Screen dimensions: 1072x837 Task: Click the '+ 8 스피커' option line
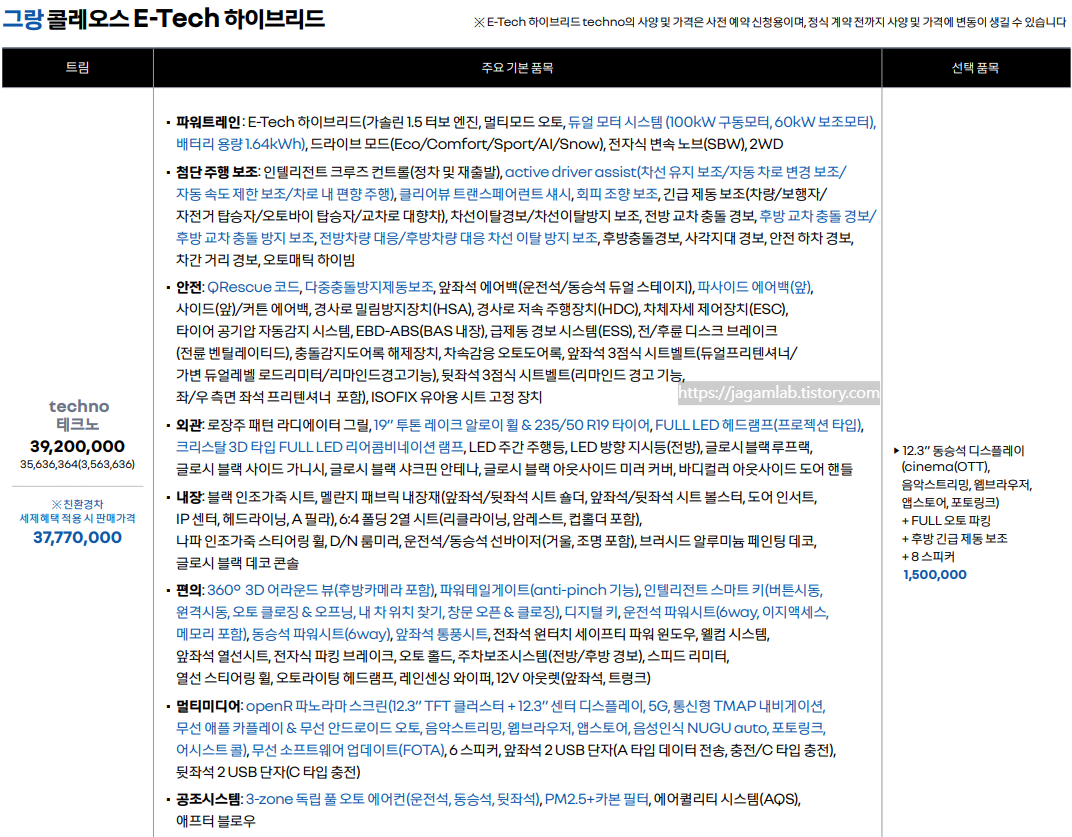928,557
